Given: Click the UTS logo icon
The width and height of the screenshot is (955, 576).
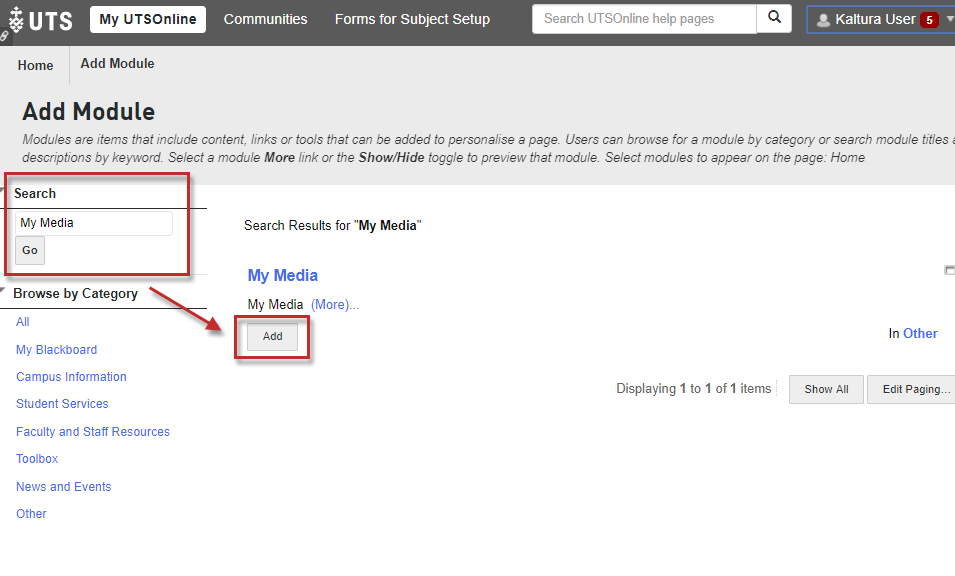Looking at the screenshot, I should tap(16, 19).
